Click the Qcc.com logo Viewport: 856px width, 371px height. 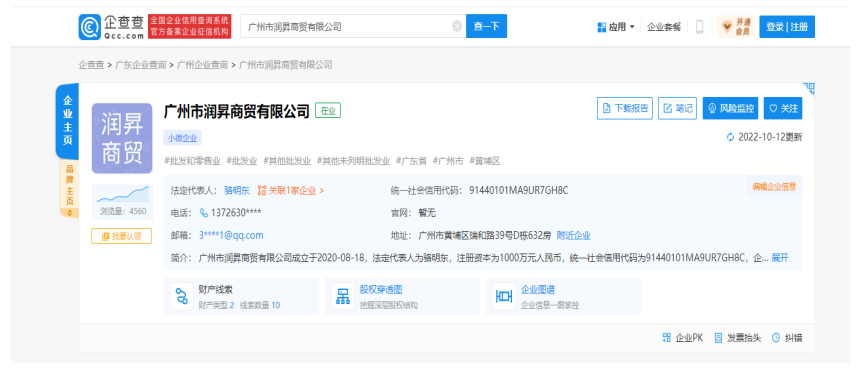click(x=112, y=27)
